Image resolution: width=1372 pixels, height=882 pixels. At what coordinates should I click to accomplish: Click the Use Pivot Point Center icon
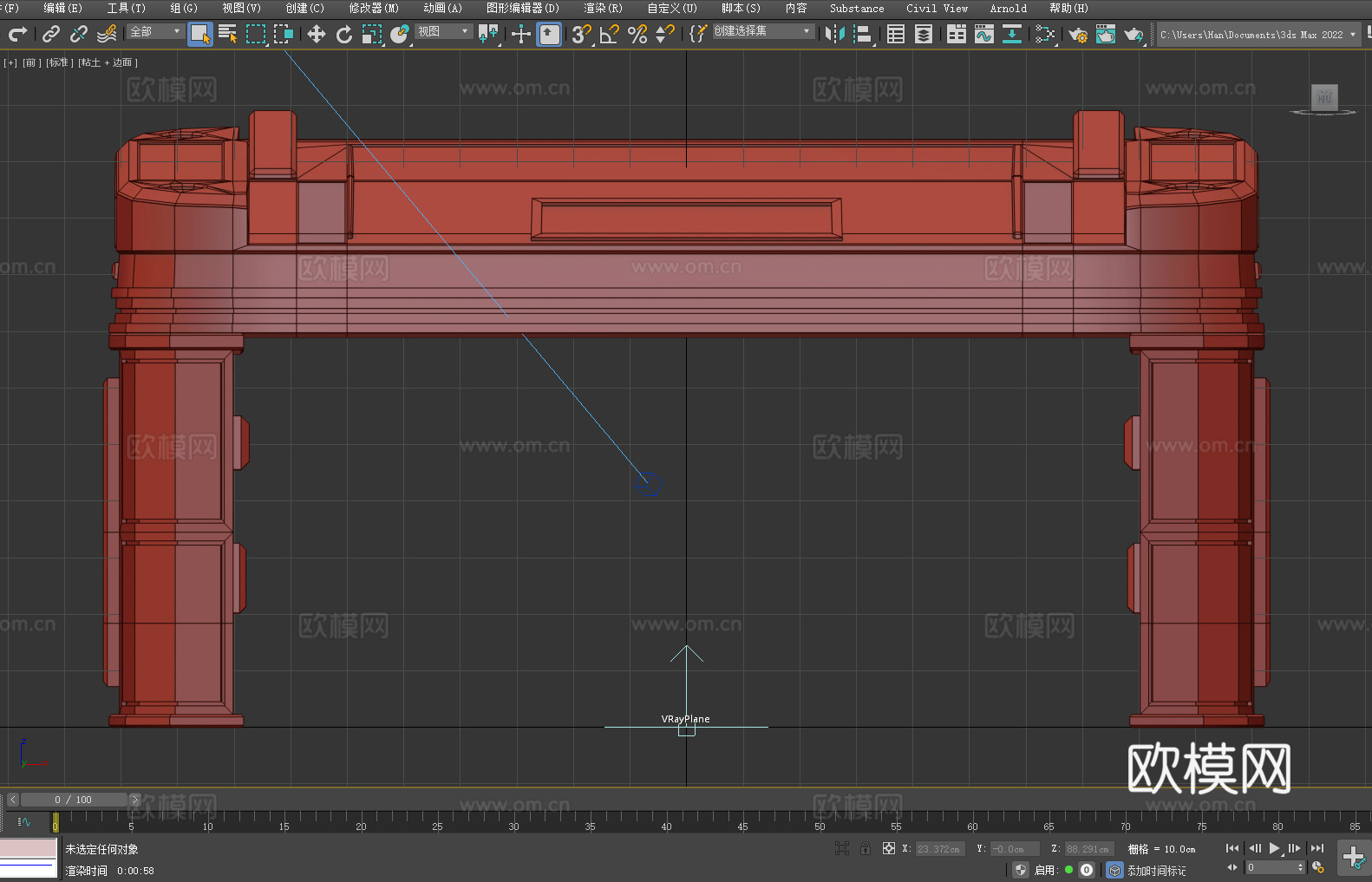(x=488, y=34)
